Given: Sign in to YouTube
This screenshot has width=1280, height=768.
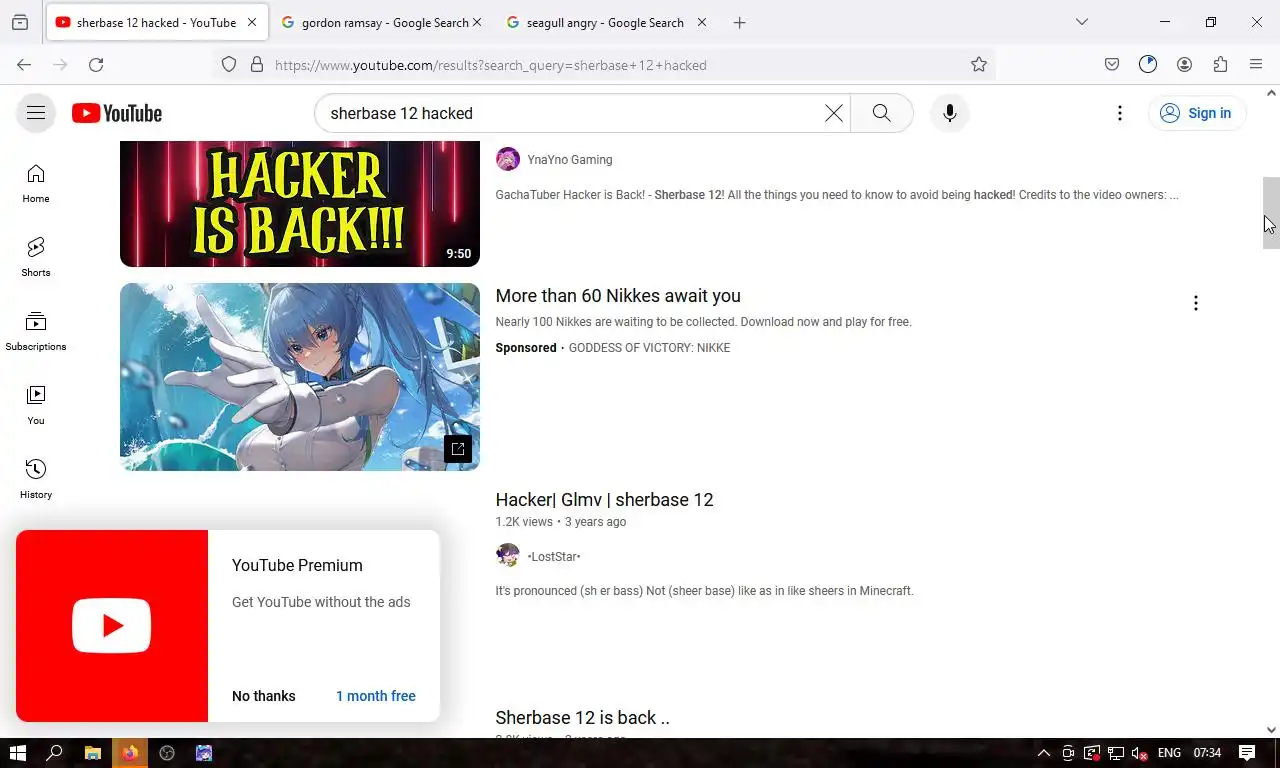Looking at the screenshot, I should [x=1196, y=113].
